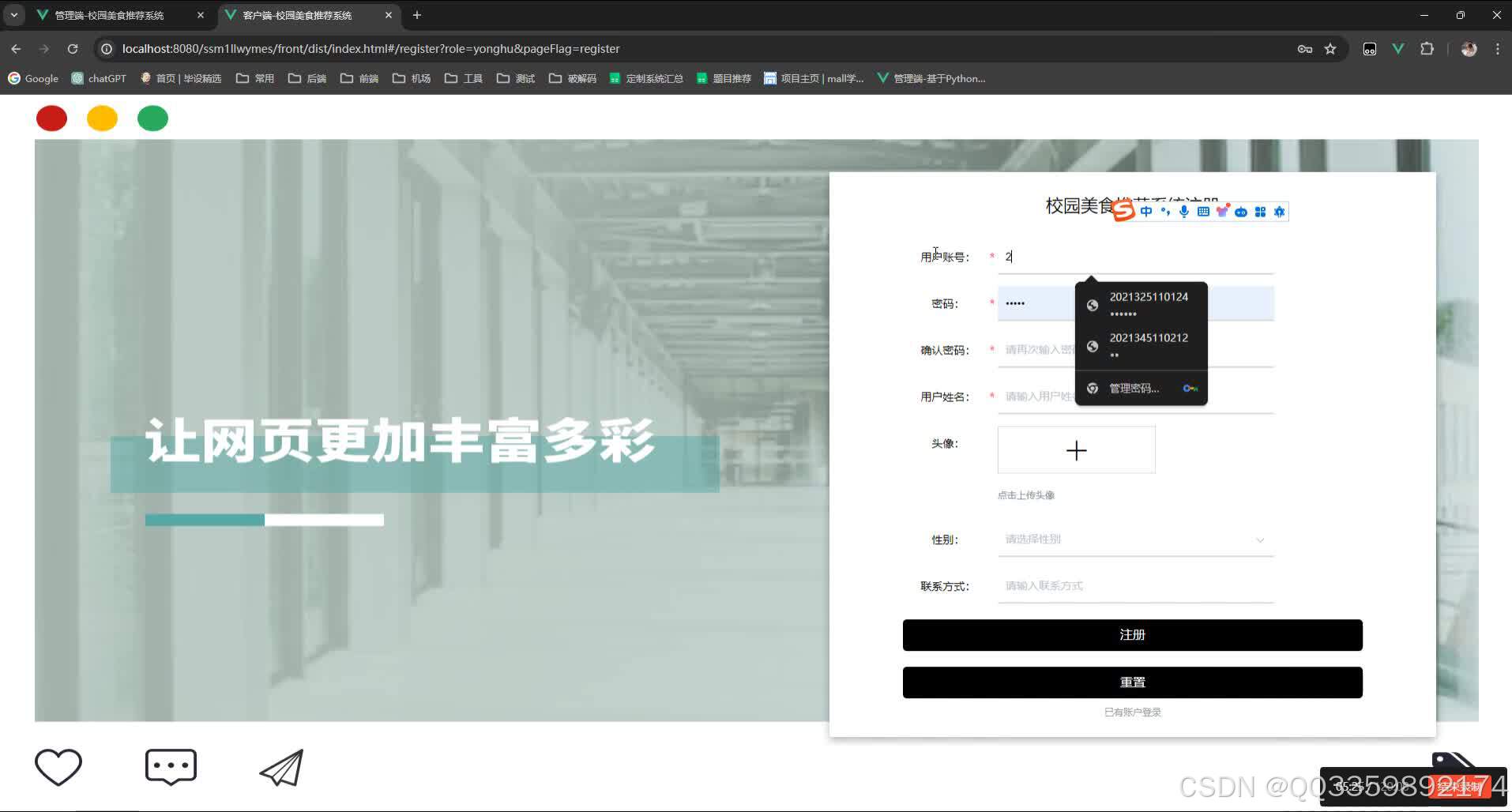This screenshot has width=1512, height=812.
Task: Go forward in browser history
Action: pyautogui.click(x=44, y=49)
